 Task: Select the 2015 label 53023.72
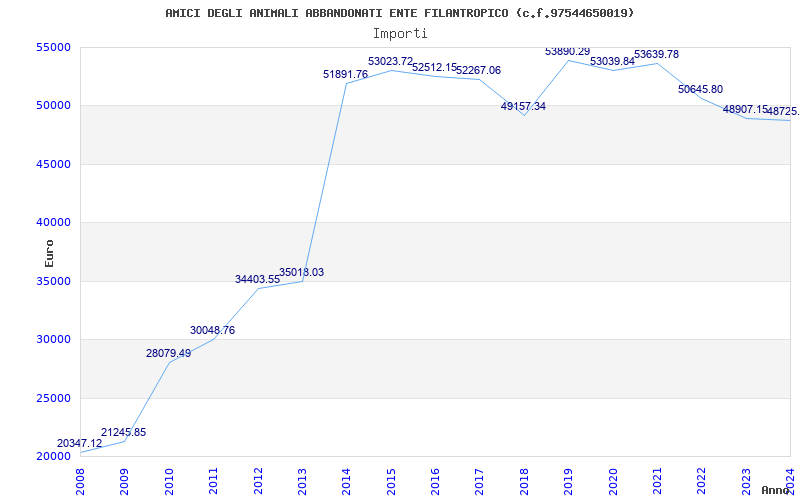click(390, 61)
